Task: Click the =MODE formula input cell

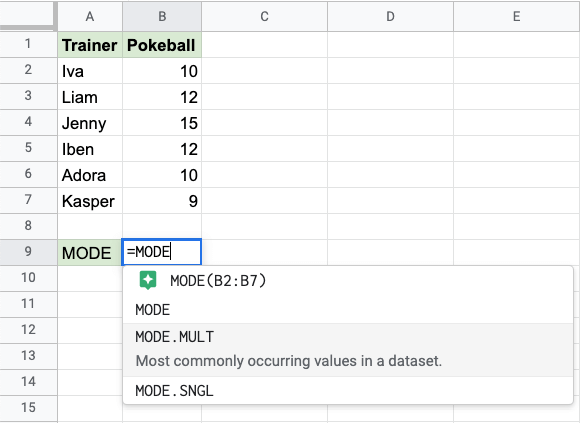Action: click(162, 252)
